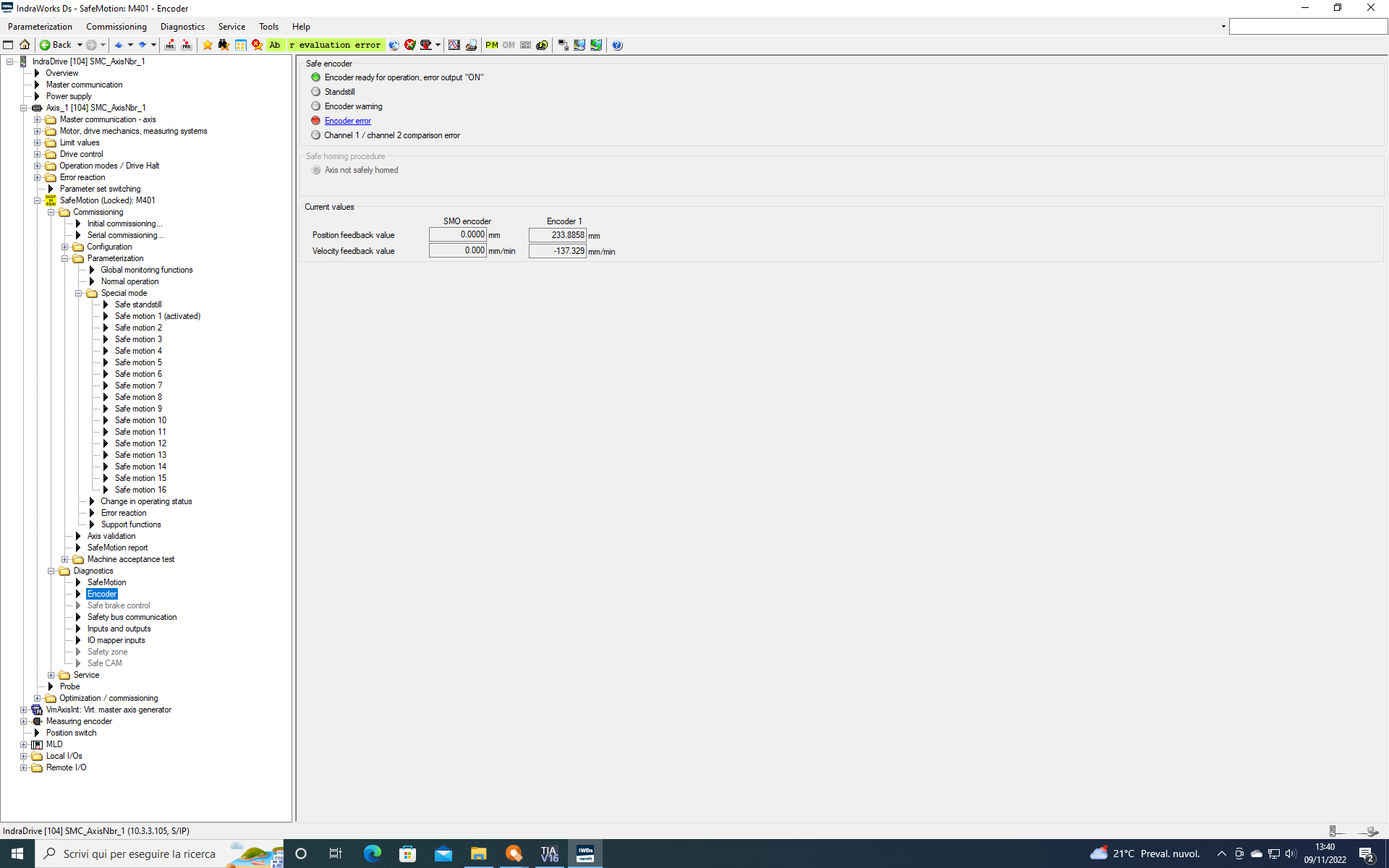Click the blue help question icon
Image resolution: width=1389 pixels, height=868 pixels.
pos(617,45)
